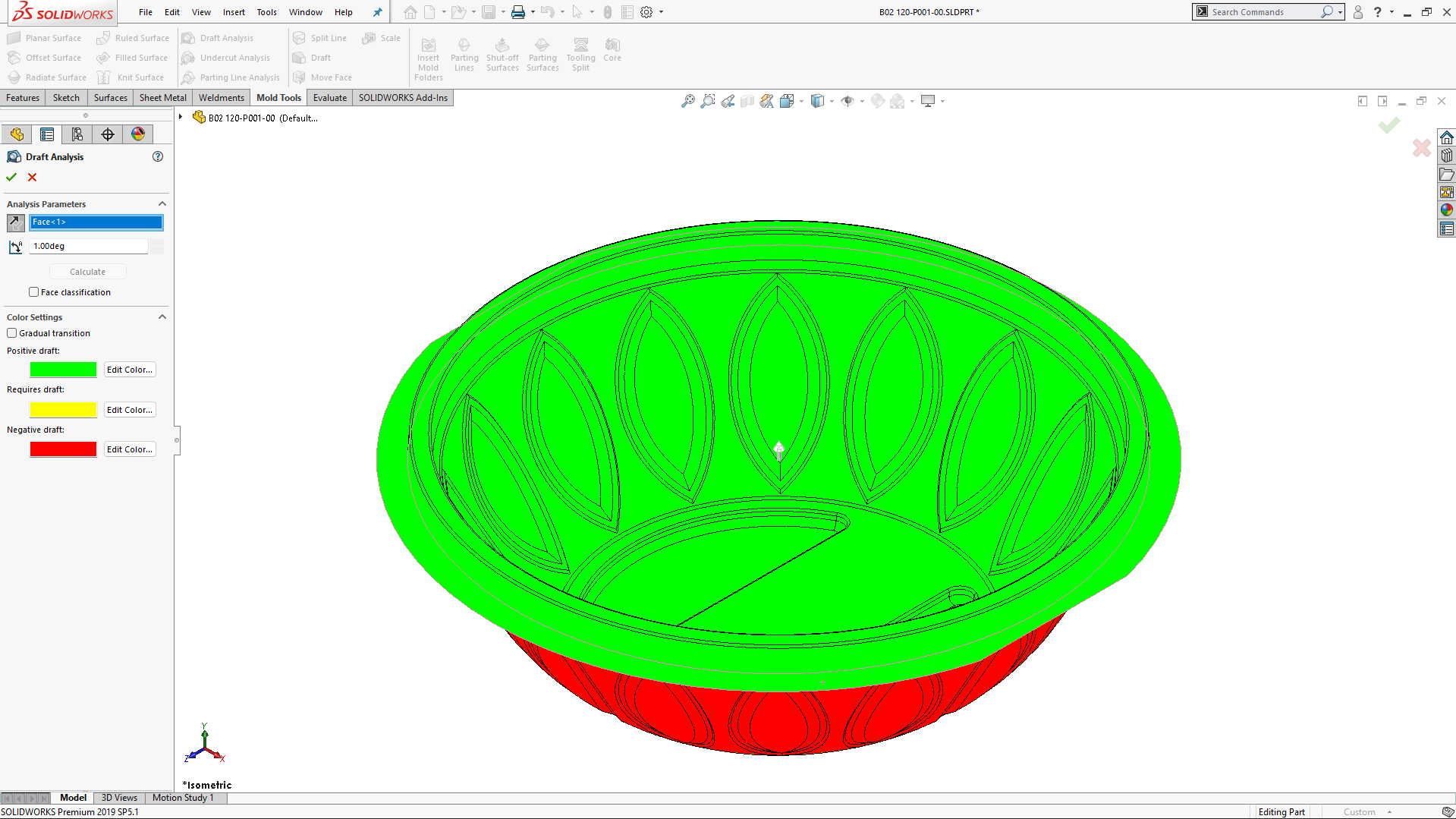This screenshot has height=819, width=1456.
Task: Open Appearances color ball in task pane
Action: point(1447,210)
